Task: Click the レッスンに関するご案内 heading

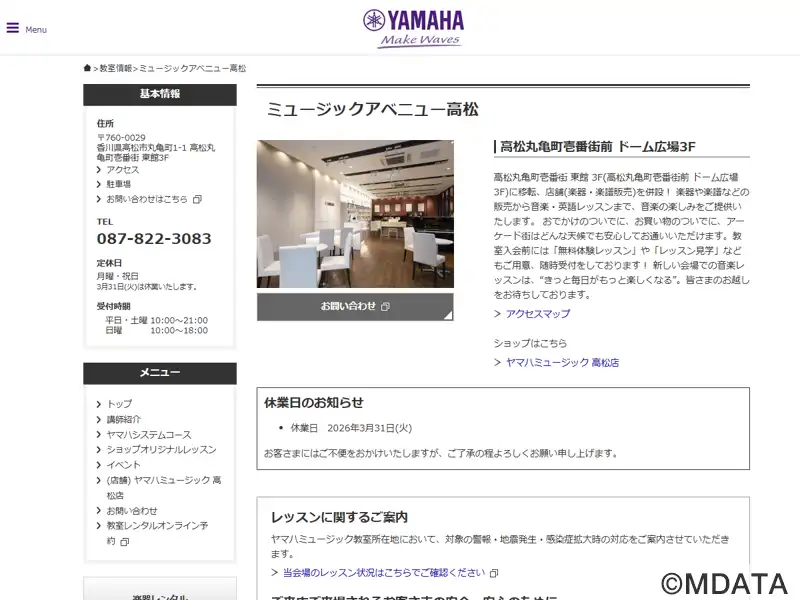Action: 339,517
